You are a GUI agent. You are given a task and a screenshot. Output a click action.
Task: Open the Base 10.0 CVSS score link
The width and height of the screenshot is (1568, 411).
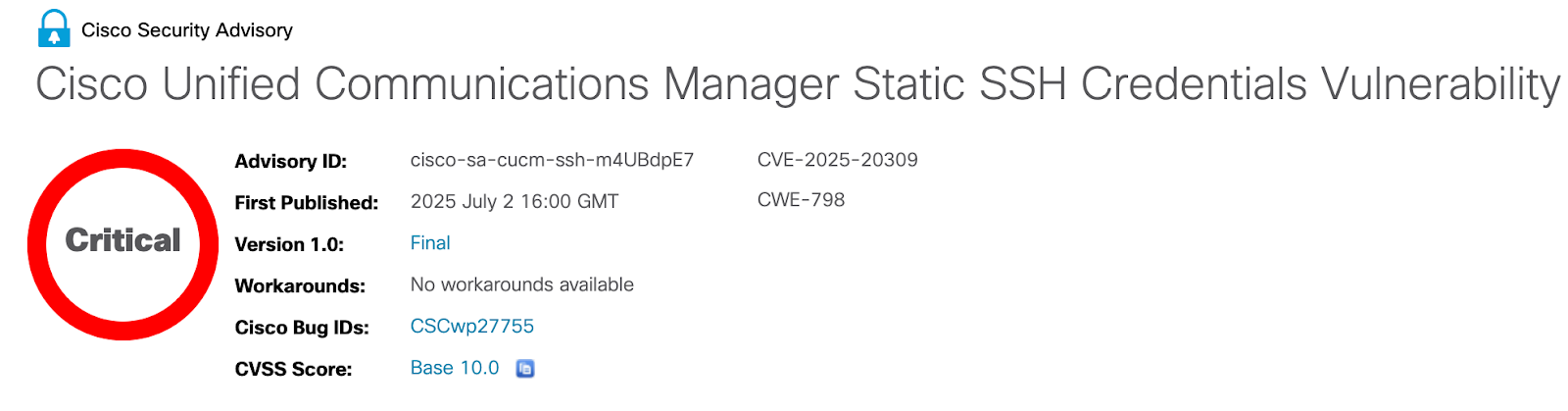pos(455,368)
